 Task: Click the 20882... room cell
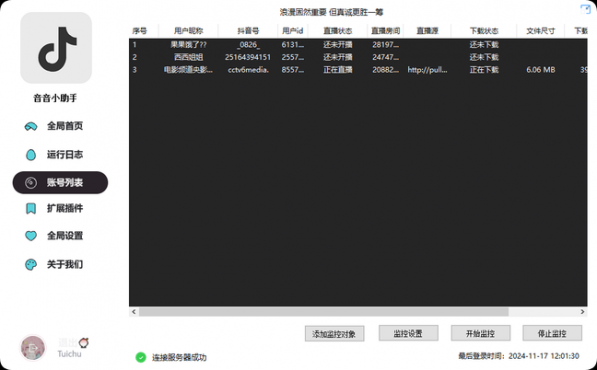pos(386,70)
